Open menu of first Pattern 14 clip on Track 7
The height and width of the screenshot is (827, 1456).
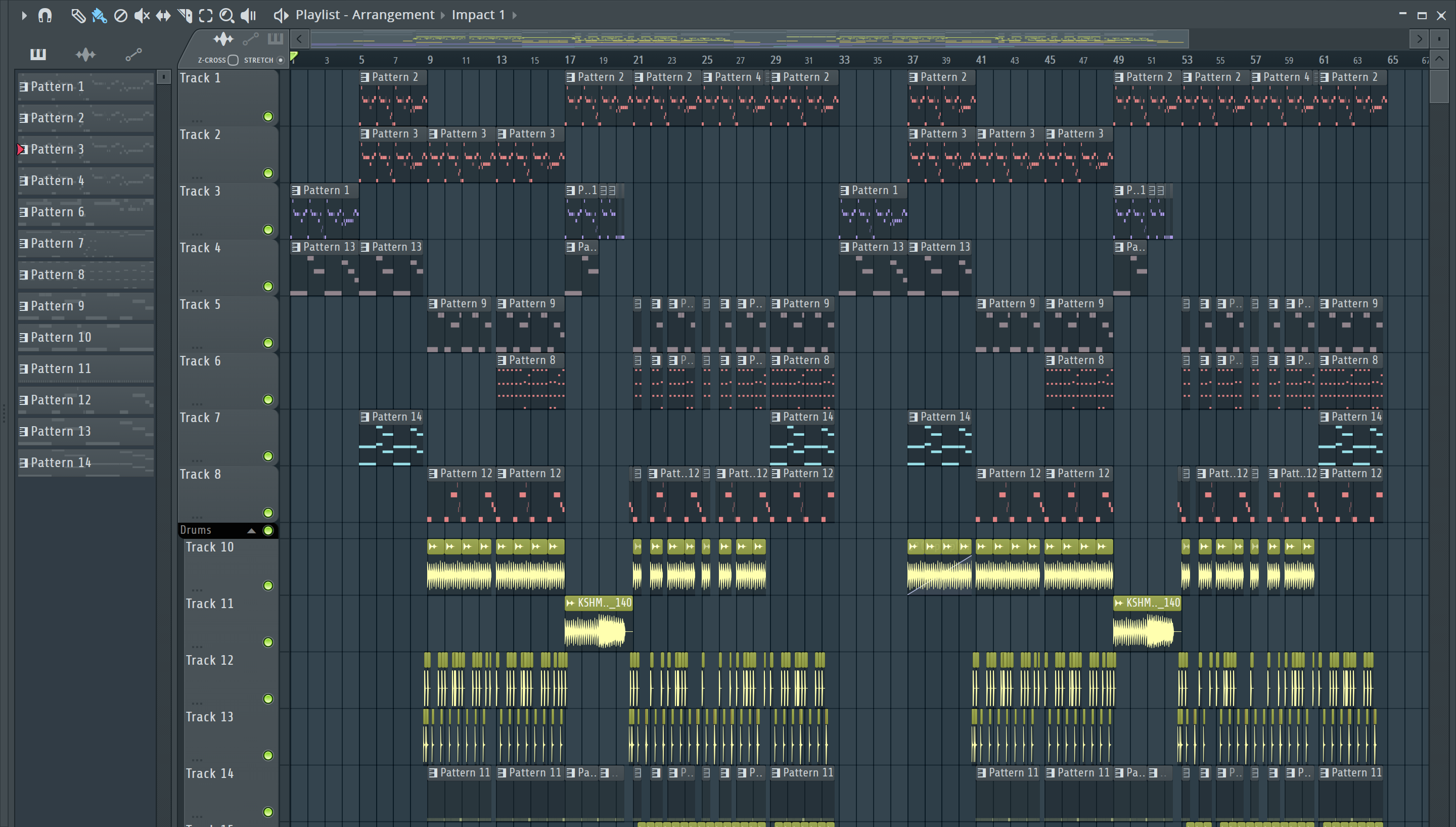coord(365,417)
